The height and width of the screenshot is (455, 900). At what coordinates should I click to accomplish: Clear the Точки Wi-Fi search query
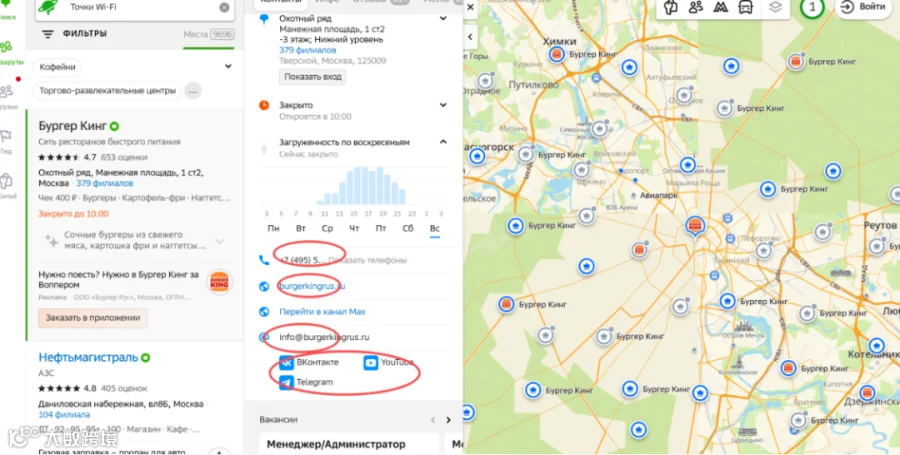coord(224,7)
